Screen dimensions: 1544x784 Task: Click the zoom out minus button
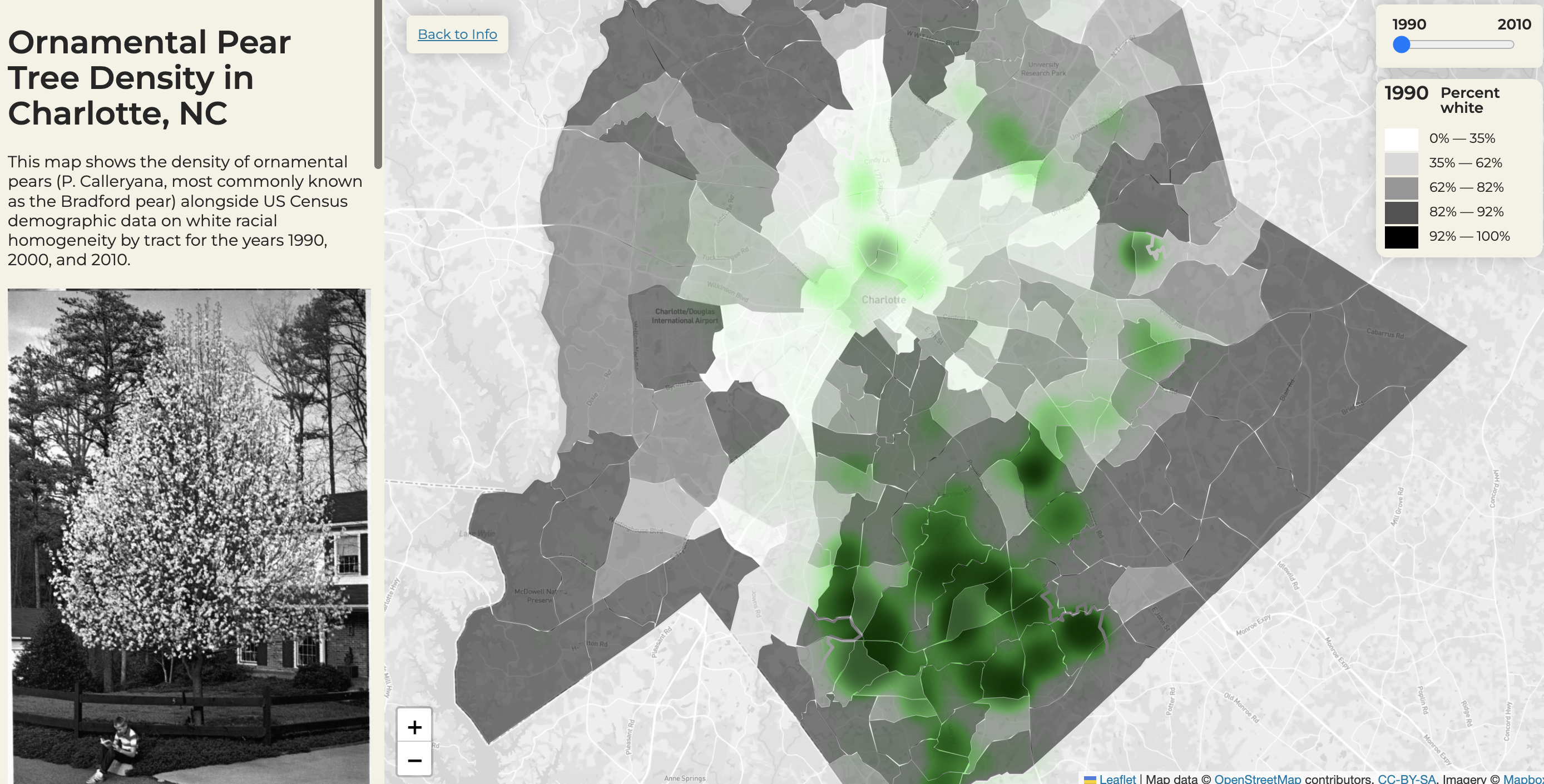[x=414, y=760]
